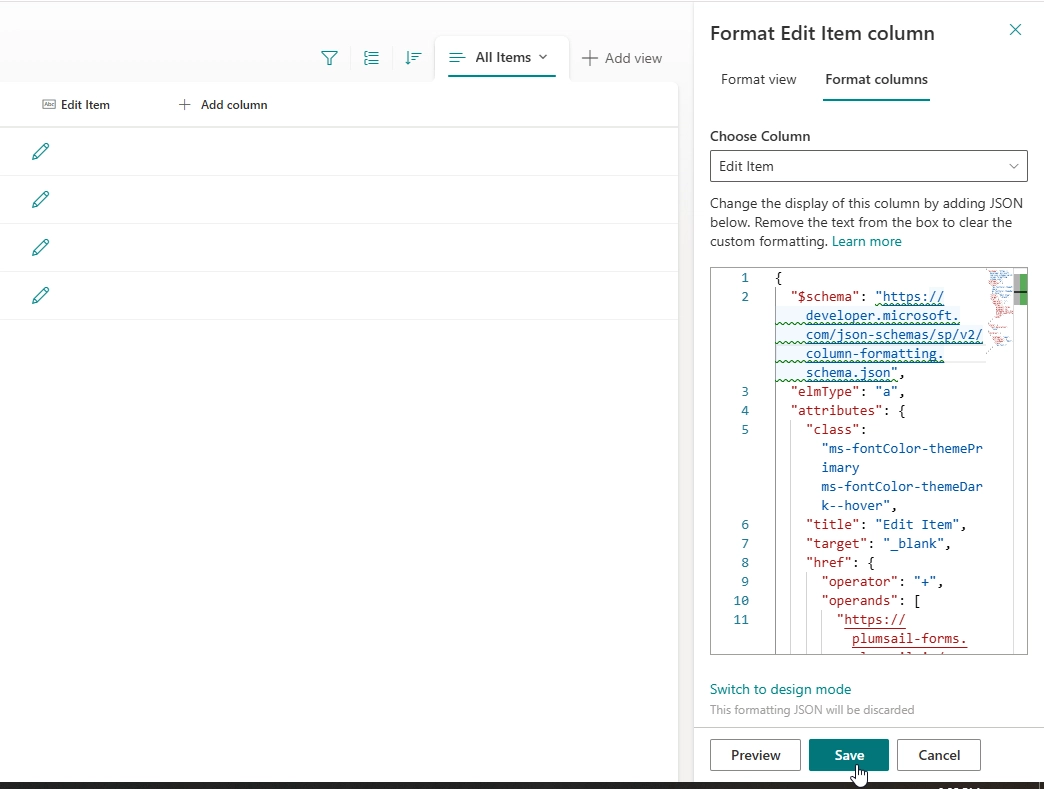This screenshot has width=1044, height=789.
Task: Click the Edit Item column header
Action: [76, 105]
